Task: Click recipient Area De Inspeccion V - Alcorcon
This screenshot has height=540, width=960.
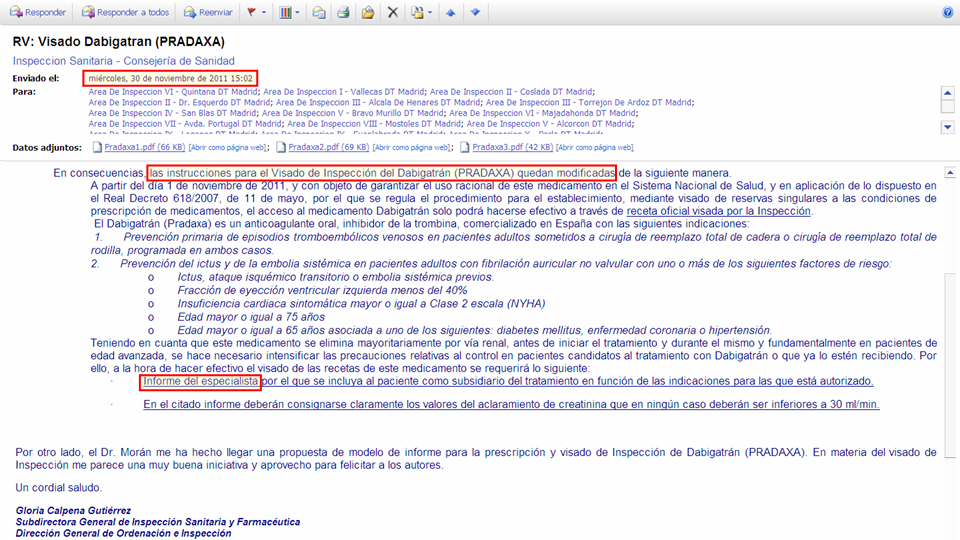Action: (549, 124)
